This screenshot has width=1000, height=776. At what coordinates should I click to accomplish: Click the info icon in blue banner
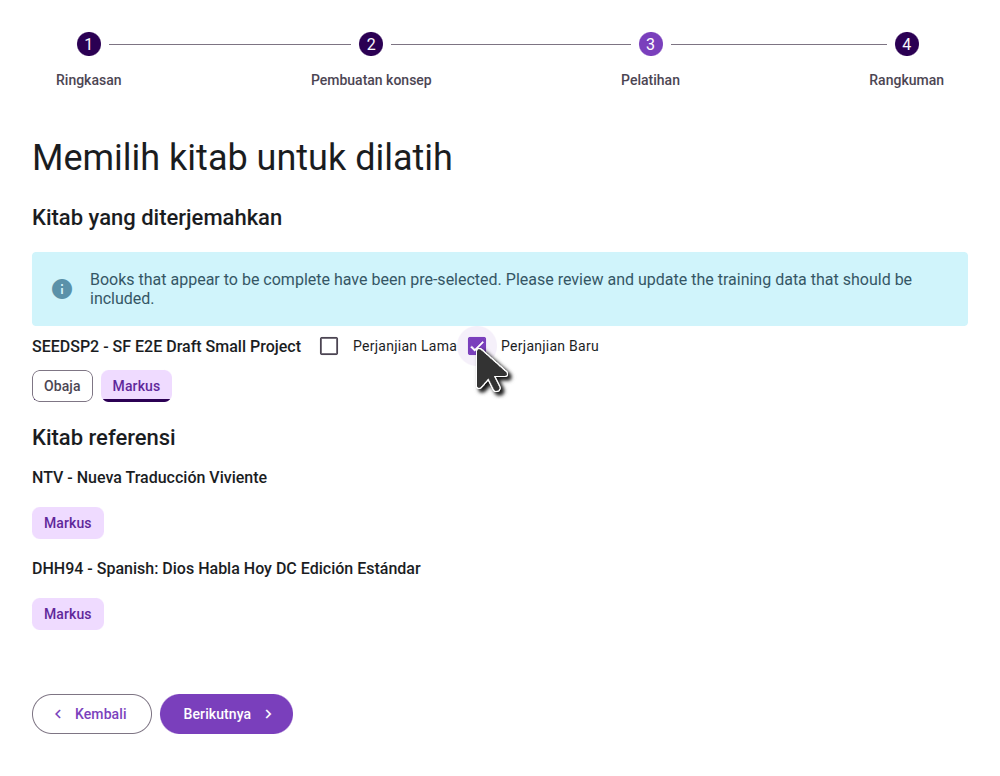coord(62,289)
